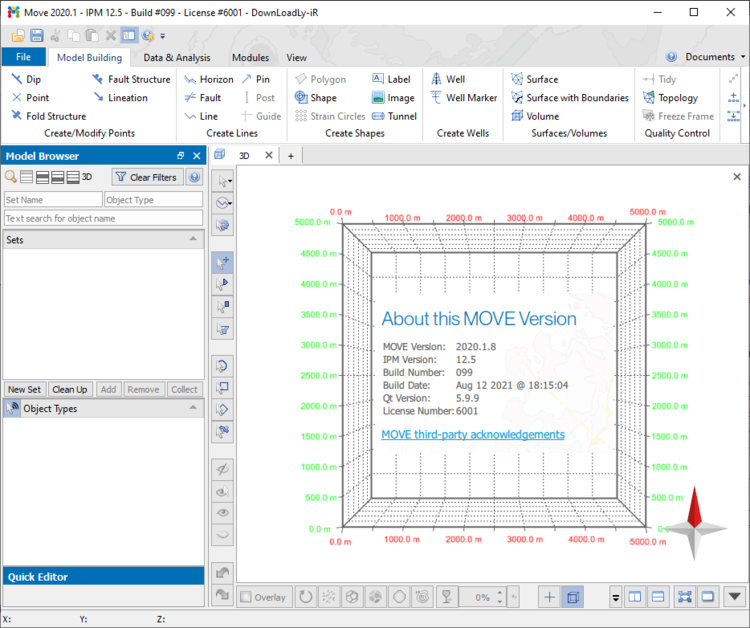Image resolution: width=750 pixels, height=628 pixels.
Task: Open MOVE third-party acknowledgements link
Action: pyautogui.click(x=473, y=435)
